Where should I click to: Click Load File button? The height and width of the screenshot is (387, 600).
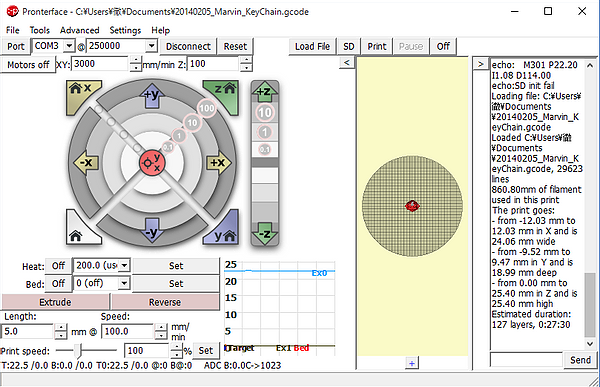312,46
